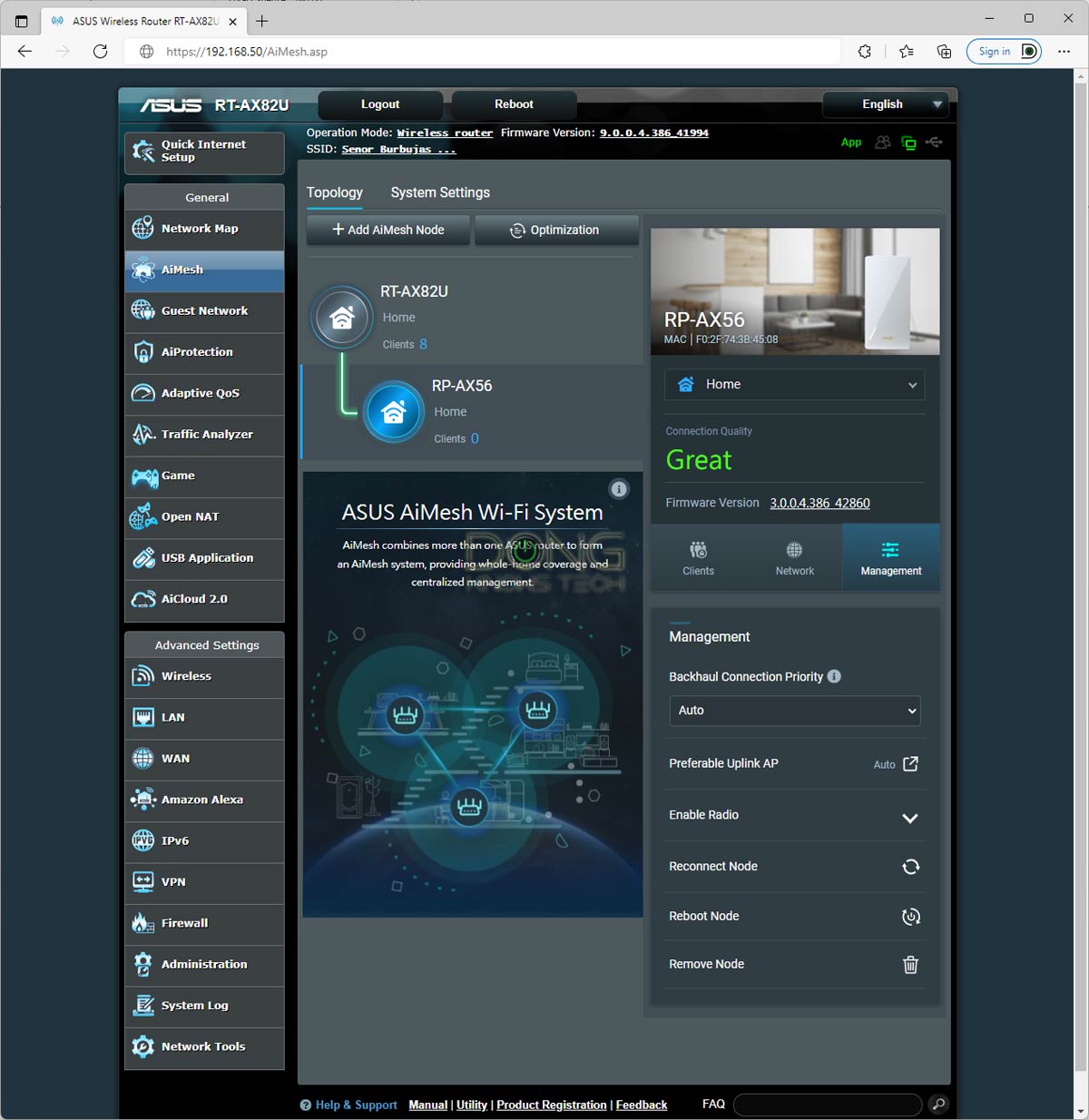The image size is (1089, 1120).
Task: Click the Firewall flame icon
Action: 143,923
